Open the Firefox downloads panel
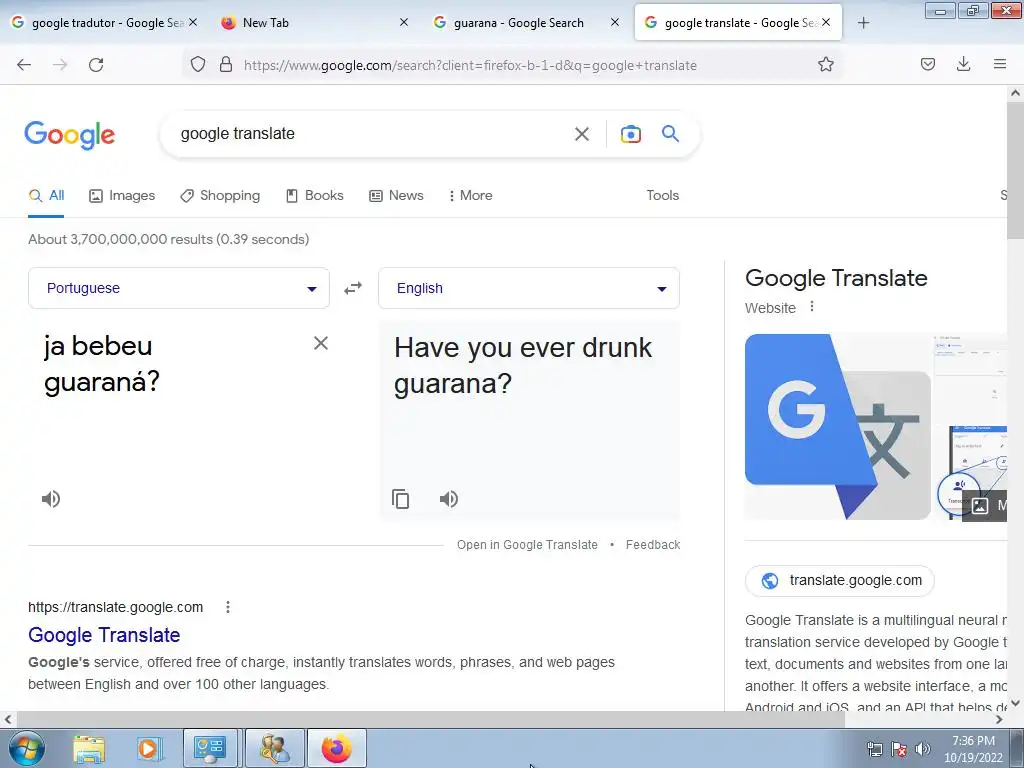This screenshot has height=768, width=1024. coord(963,65)
